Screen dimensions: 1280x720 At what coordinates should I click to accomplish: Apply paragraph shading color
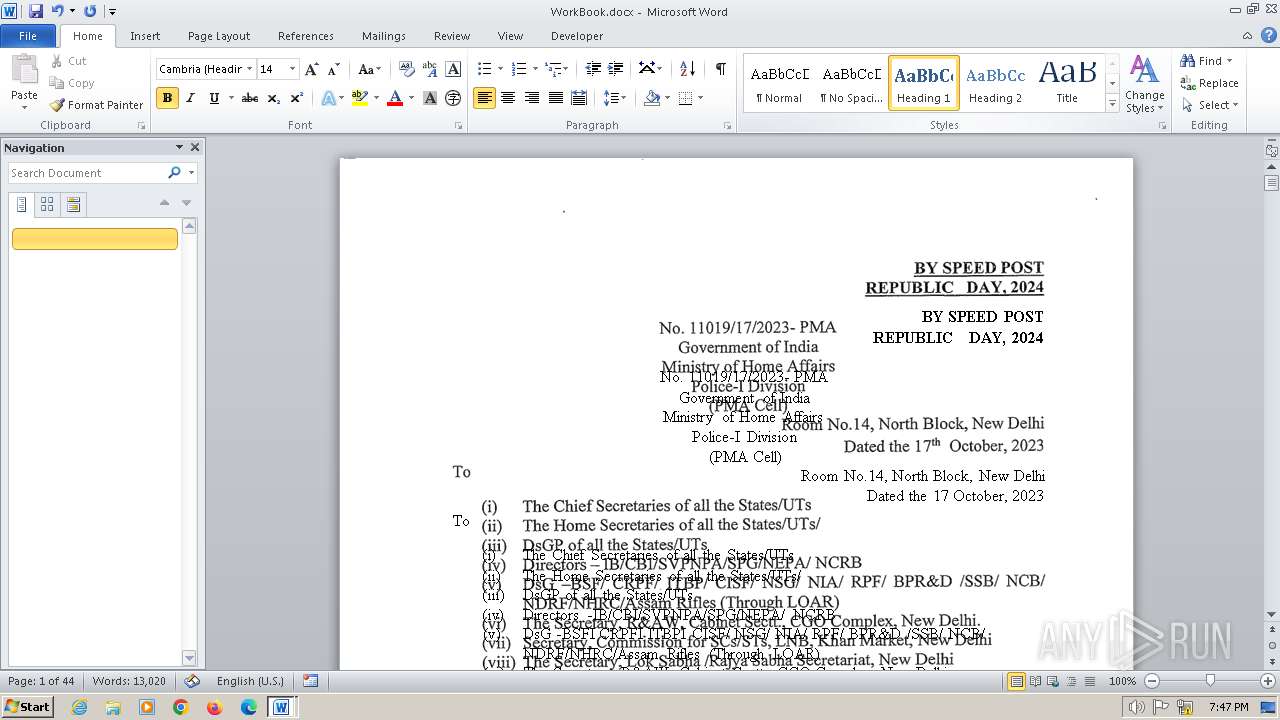tap(652, 98)
